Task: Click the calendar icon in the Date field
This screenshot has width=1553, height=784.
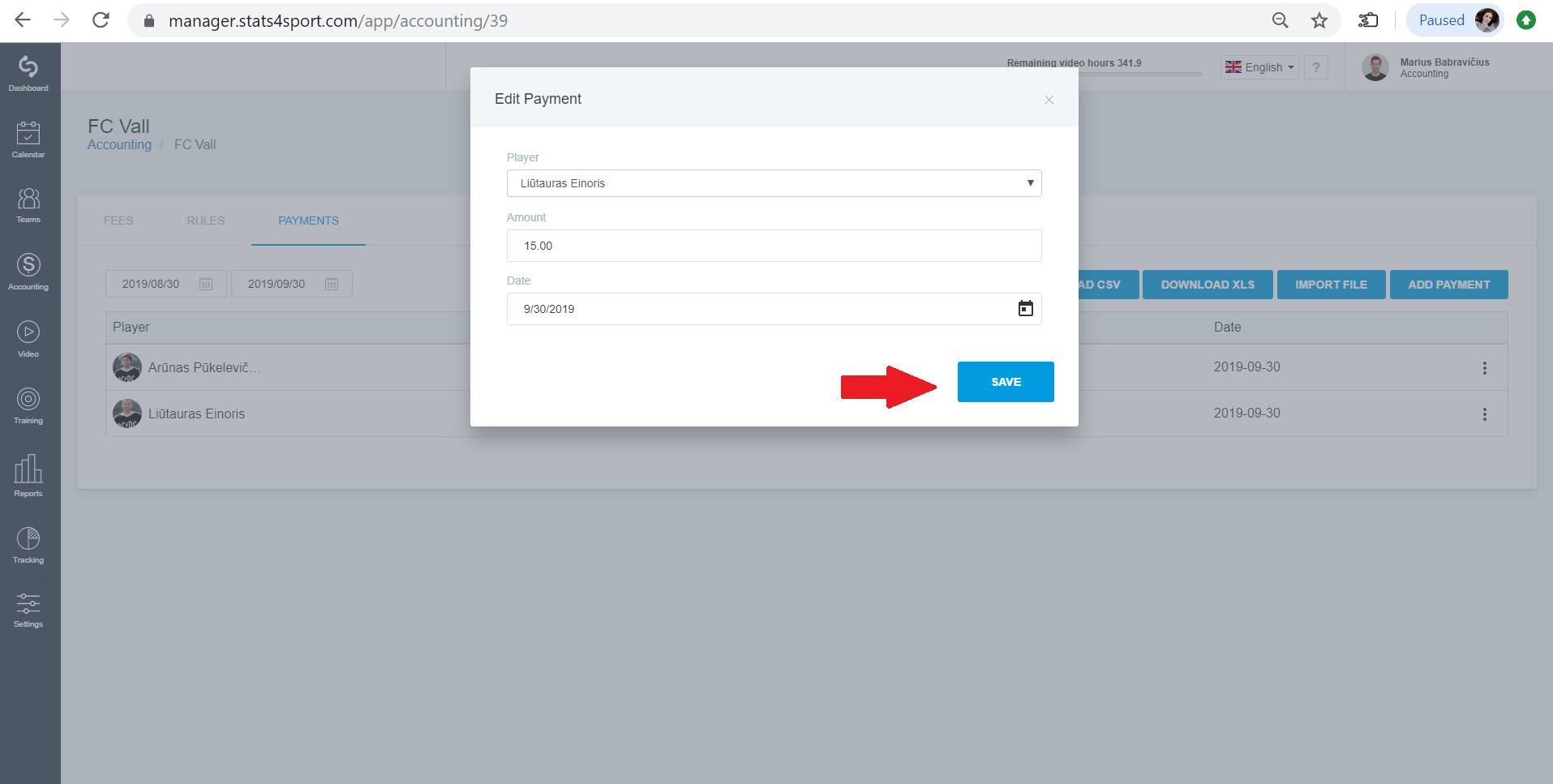Action: click(x=1026, y=309)
